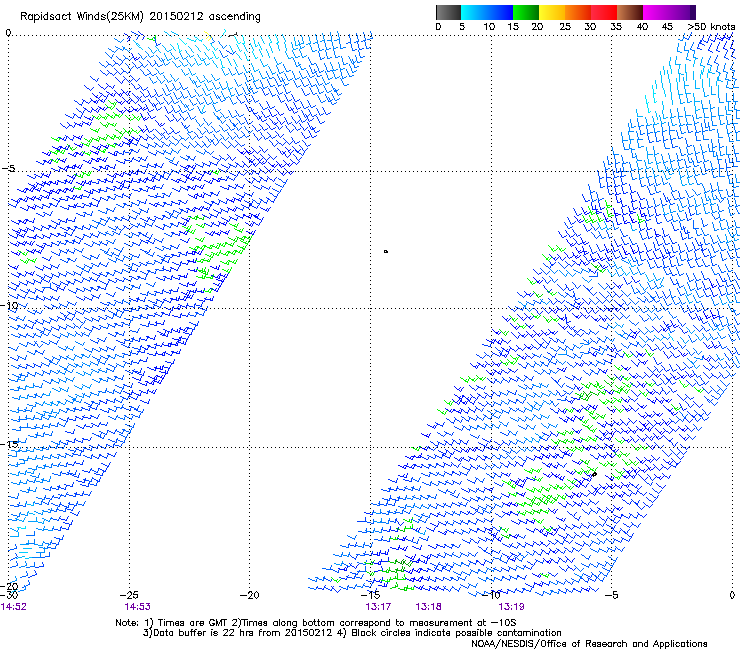Click the legend scale label '35'
This screenshot has width=740, height=650.
pos(616,27)
